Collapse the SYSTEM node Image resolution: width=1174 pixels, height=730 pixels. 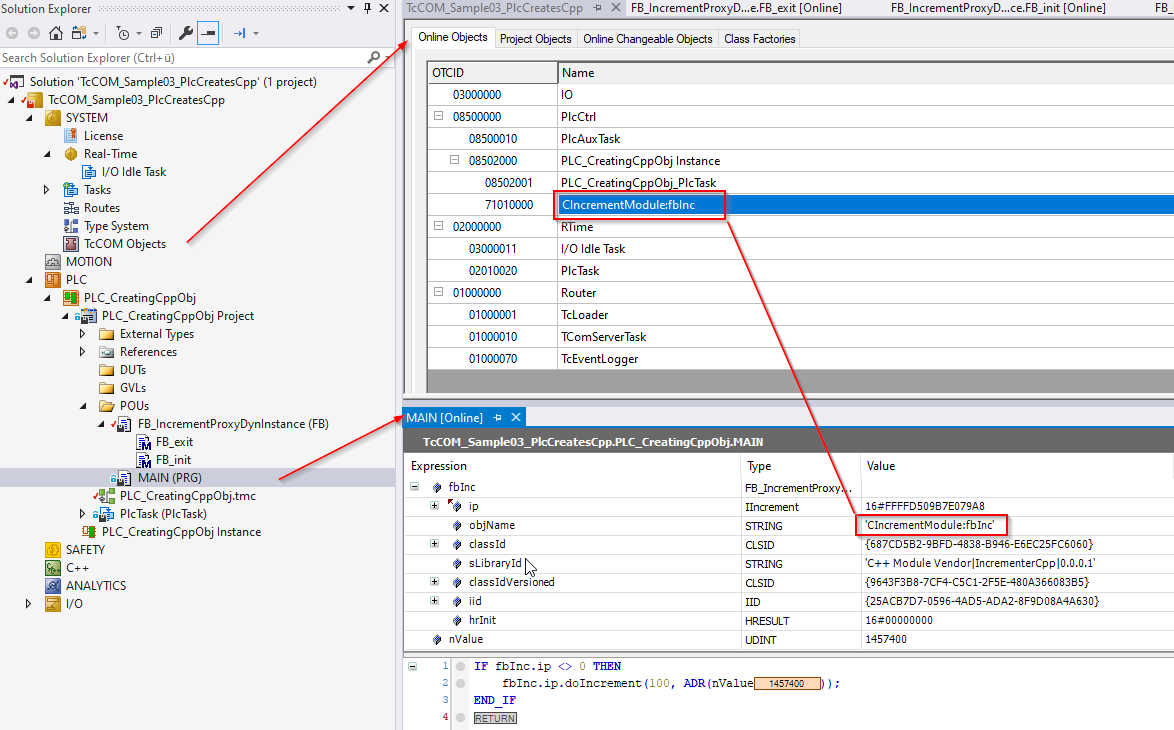tap(29, 118)
